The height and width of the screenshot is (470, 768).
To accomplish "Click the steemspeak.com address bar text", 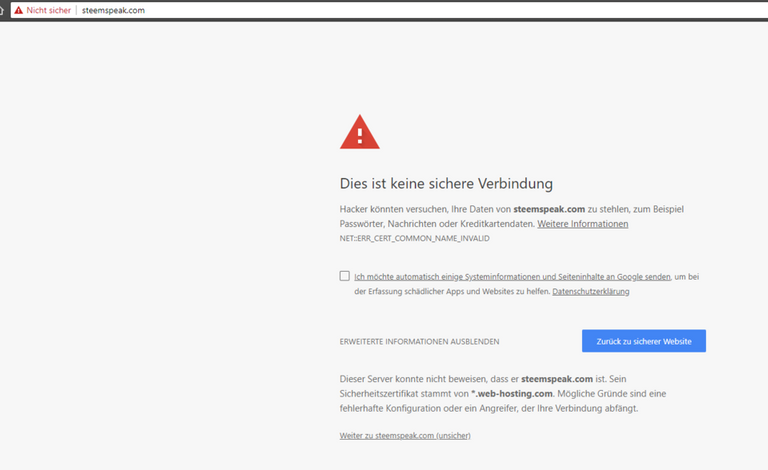I will (x=113, y=10).
